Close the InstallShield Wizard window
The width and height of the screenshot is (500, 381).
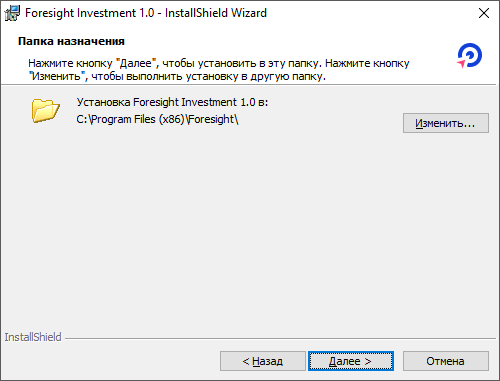pyautogui.click(x=484, y=13)
